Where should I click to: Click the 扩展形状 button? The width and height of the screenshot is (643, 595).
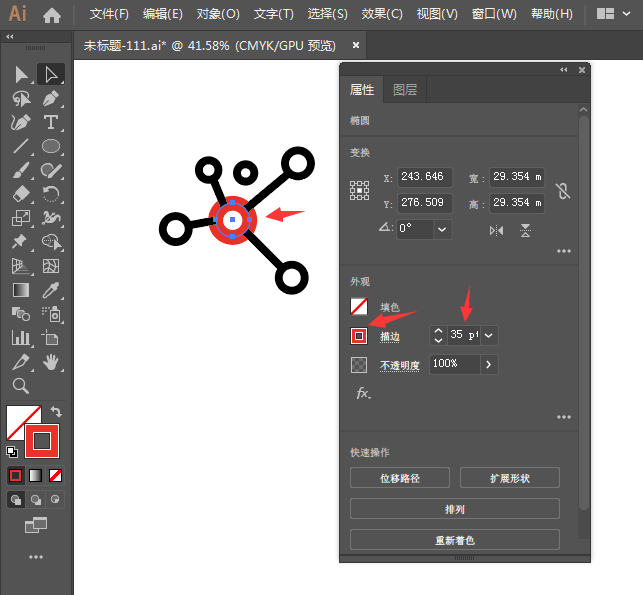click(x=510, y=478)
